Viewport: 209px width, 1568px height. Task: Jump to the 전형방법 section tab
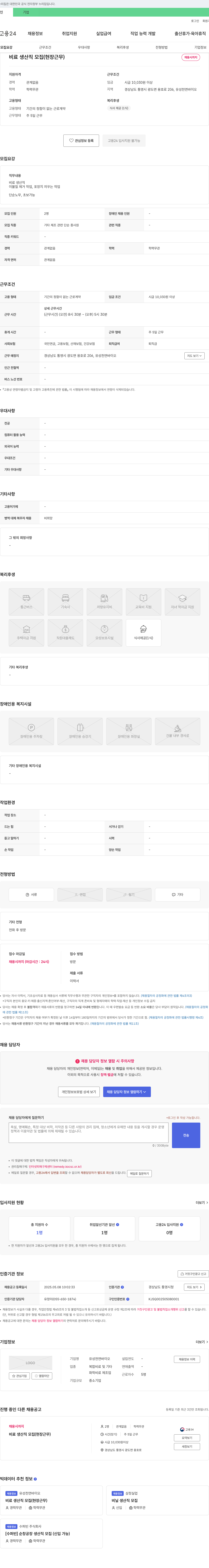(x=162, y=48)
